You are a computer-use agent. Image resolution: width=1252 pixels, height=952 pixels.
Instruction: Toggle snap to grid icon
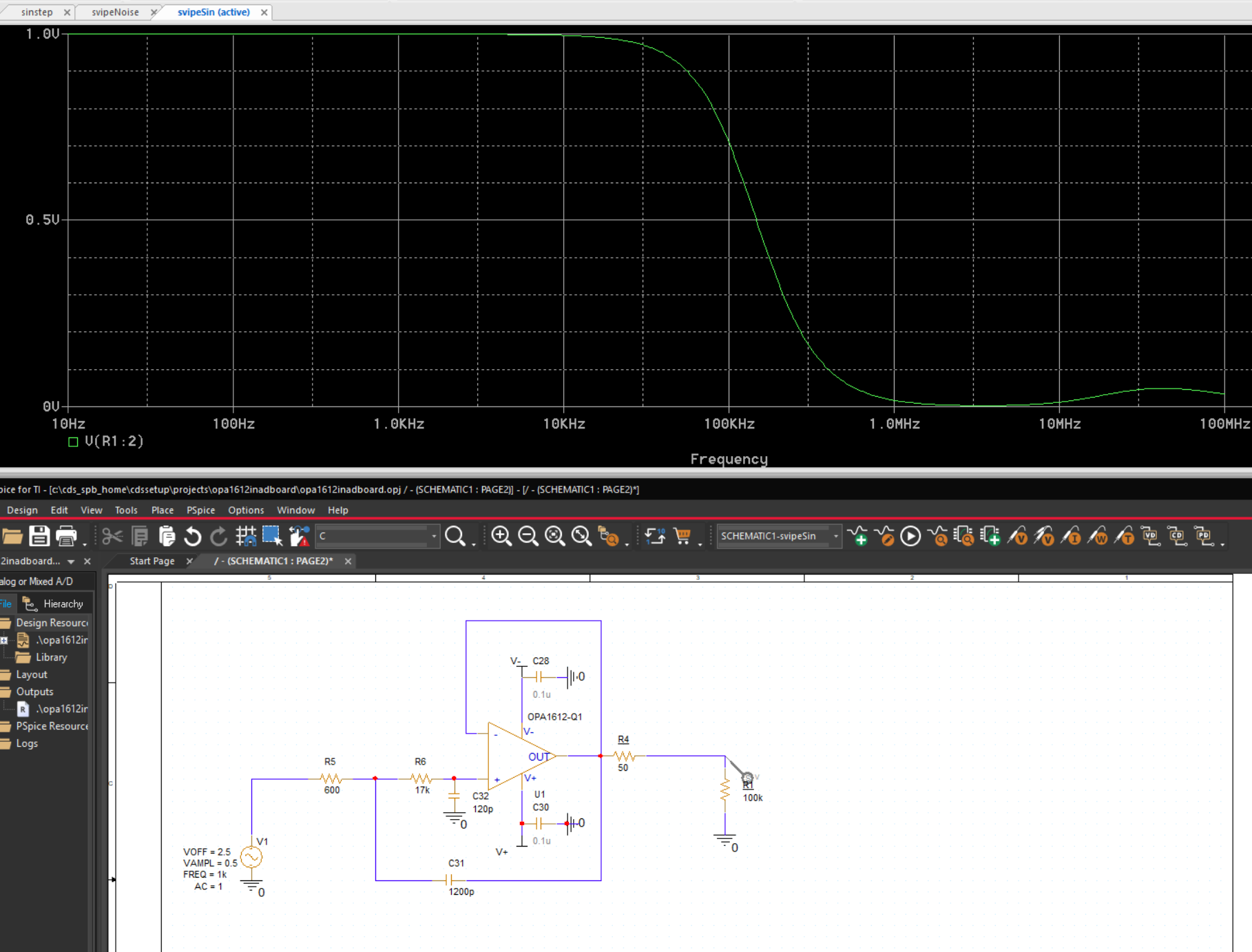246,536
